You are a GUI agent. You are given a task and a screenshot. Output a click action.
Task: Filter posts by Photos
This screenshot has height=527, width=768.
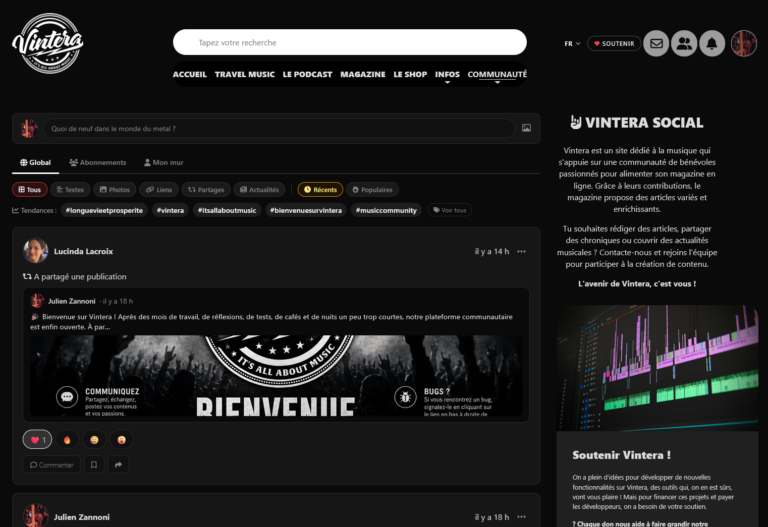(x=115, y=190)
